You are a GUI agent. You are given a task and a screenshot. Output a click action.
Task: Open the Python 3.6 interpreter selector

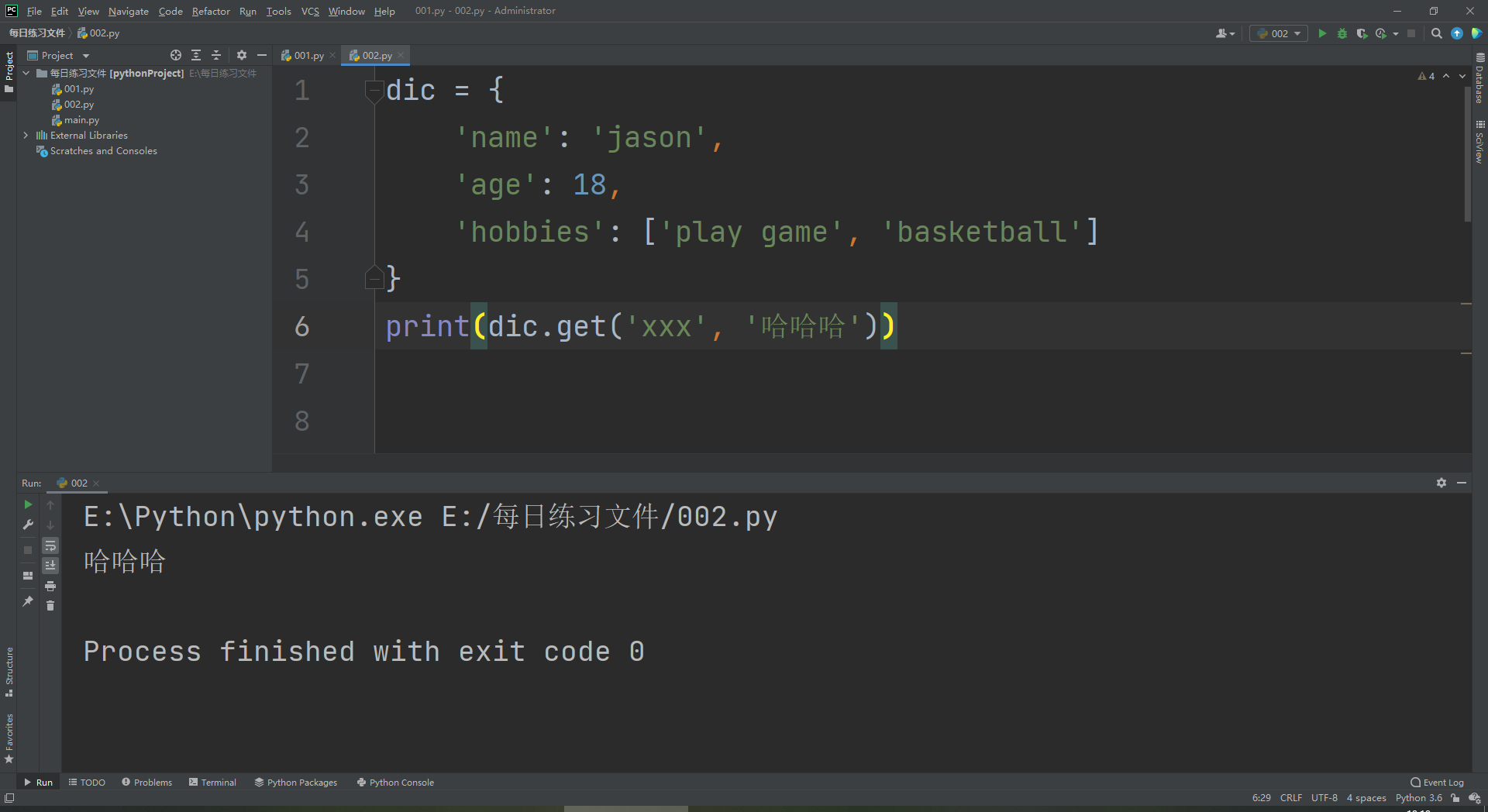(x=1419, y=798)
